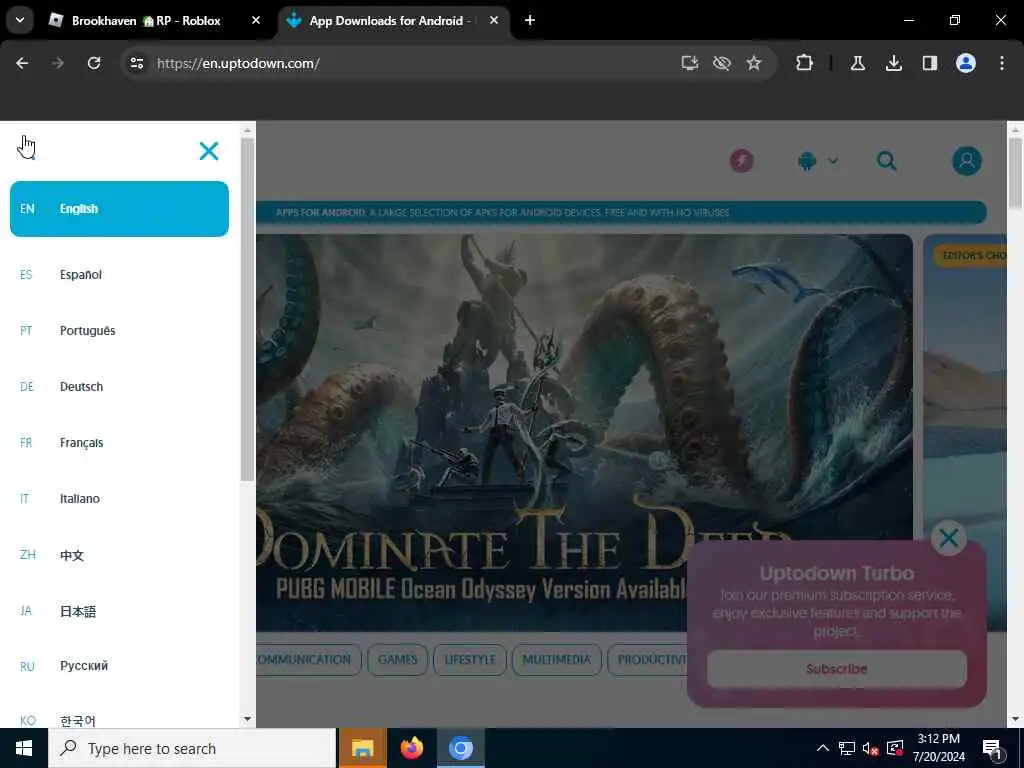Toggle the browser side panel

[x=930, y=63]
